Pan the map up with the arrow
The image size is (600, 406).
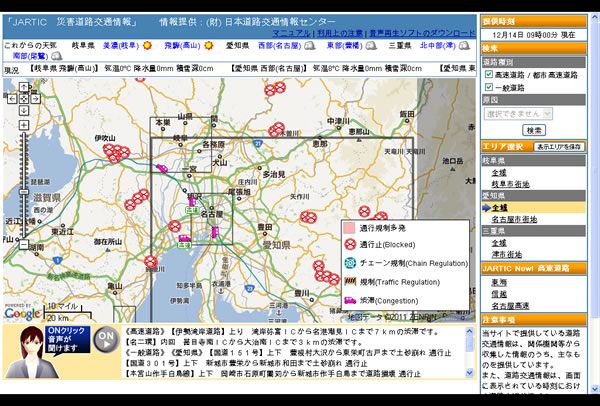24,88
